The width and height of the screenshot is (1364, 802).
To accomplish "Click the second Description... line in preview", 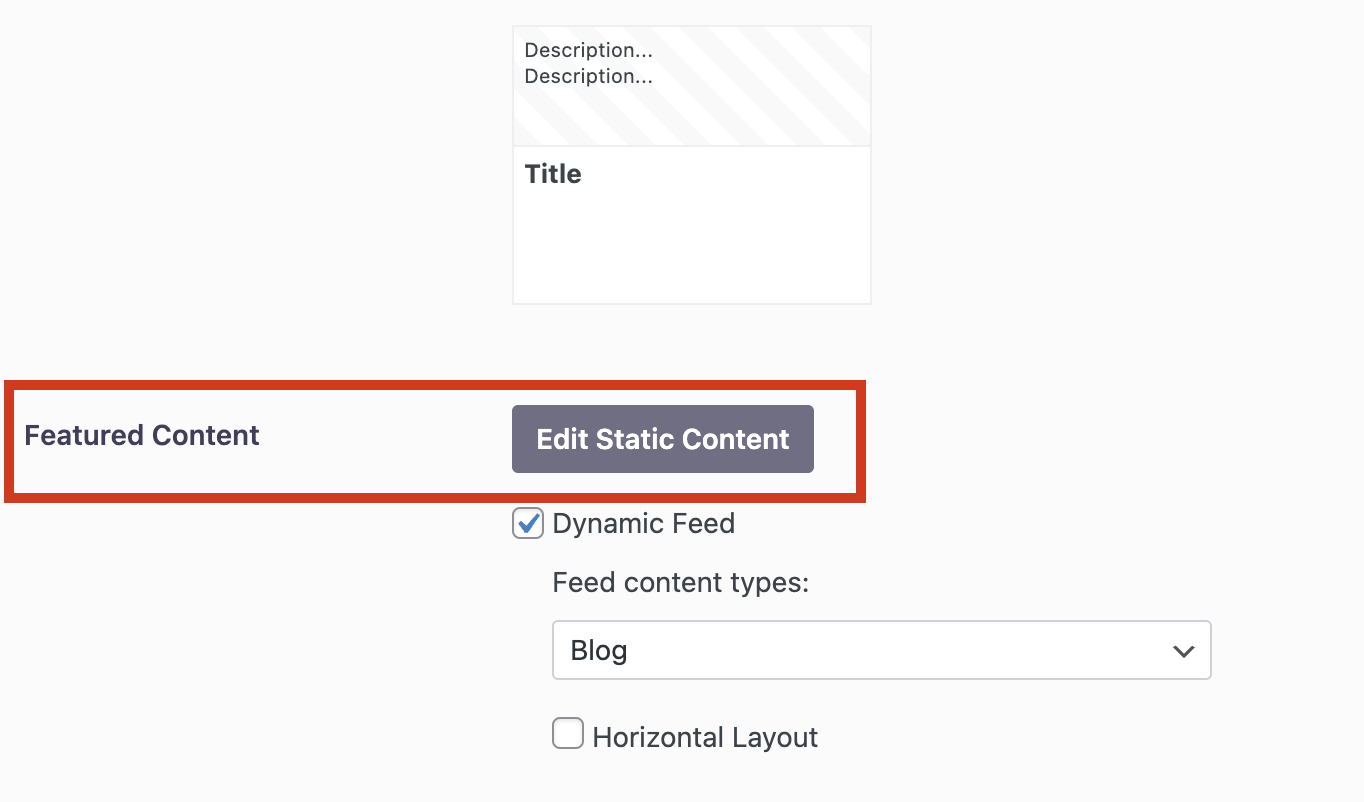I will click(588, 76).
